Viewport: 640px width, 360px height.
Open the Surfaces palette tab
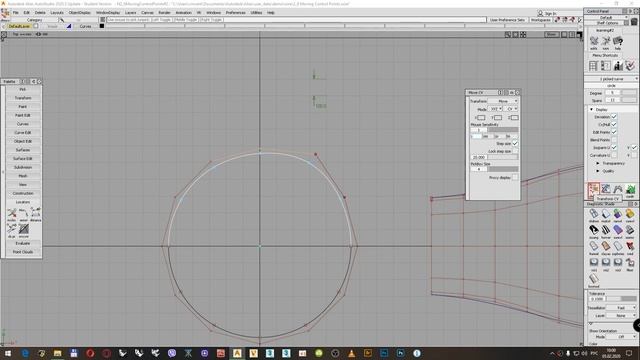[23, 150]
